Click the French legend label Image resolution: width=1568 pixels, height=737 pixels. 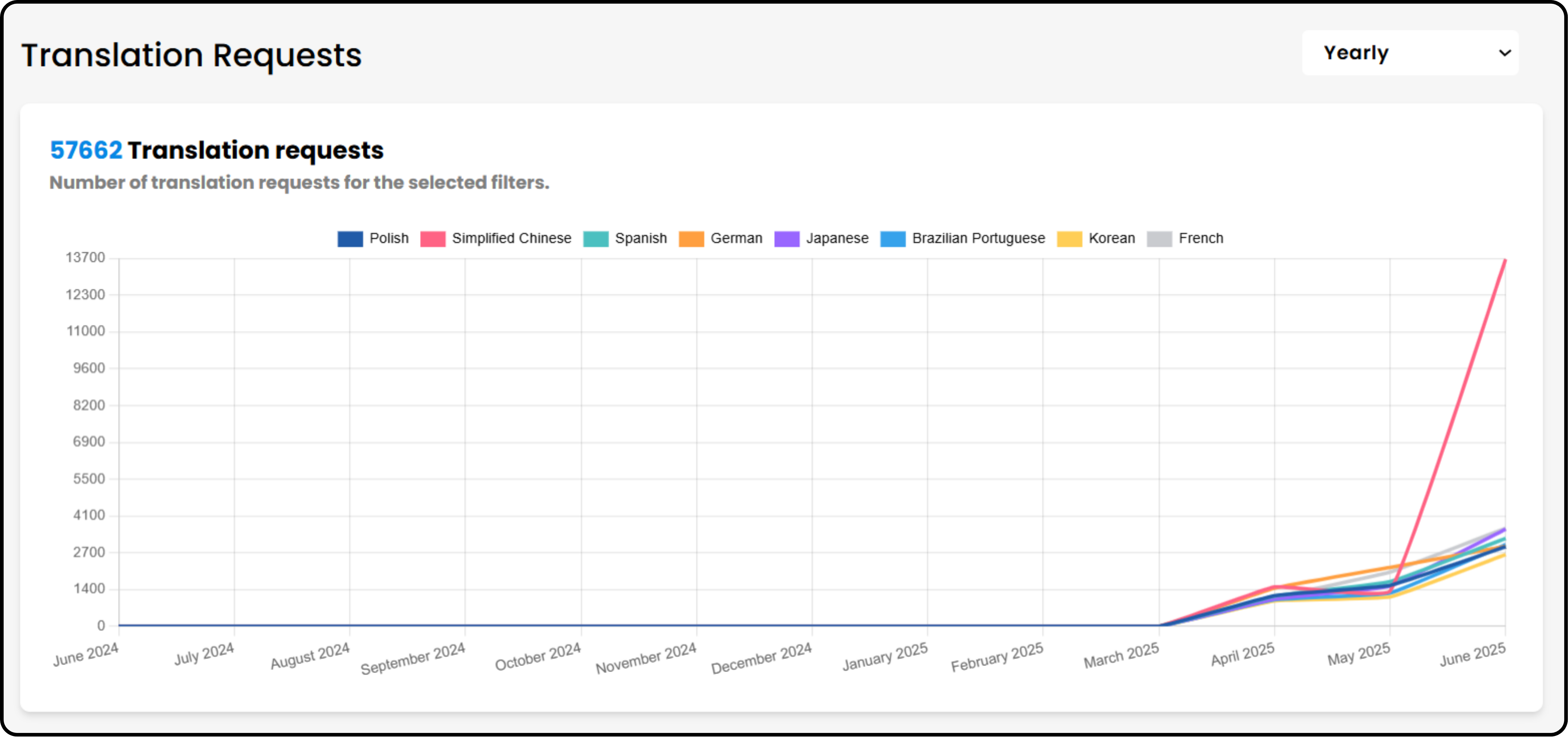pos(1201,238)
